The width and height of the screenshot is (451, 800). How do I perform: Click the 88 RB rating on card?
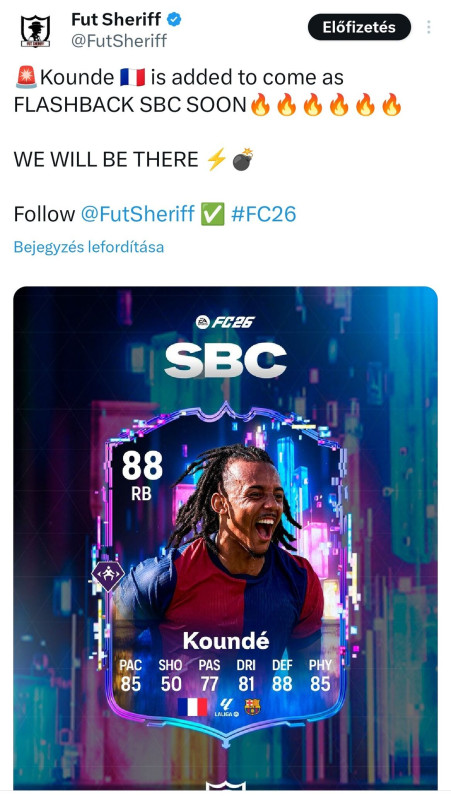click(142, 475)
